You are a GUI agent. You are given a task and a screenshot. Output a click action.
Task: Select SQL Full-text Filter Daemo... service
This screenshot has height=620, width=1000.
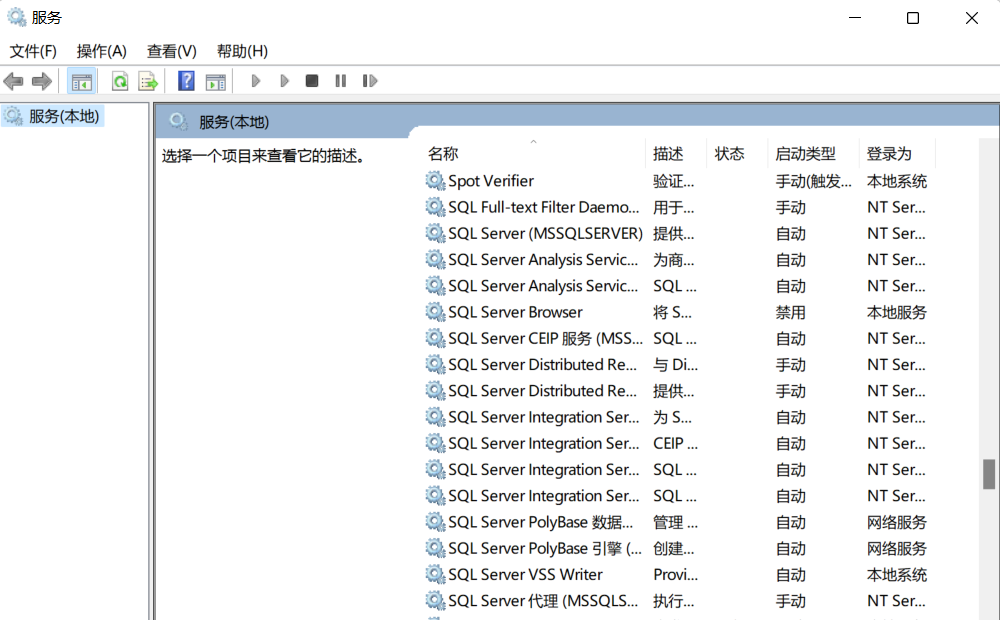tap(543, 207)
